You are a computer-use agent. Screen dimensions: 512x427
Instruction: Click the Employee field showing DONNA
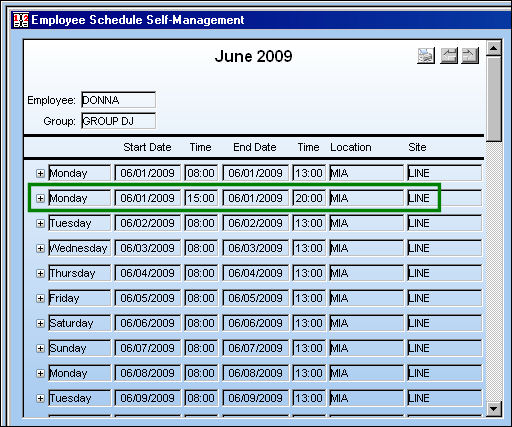(x=118, y=100)
